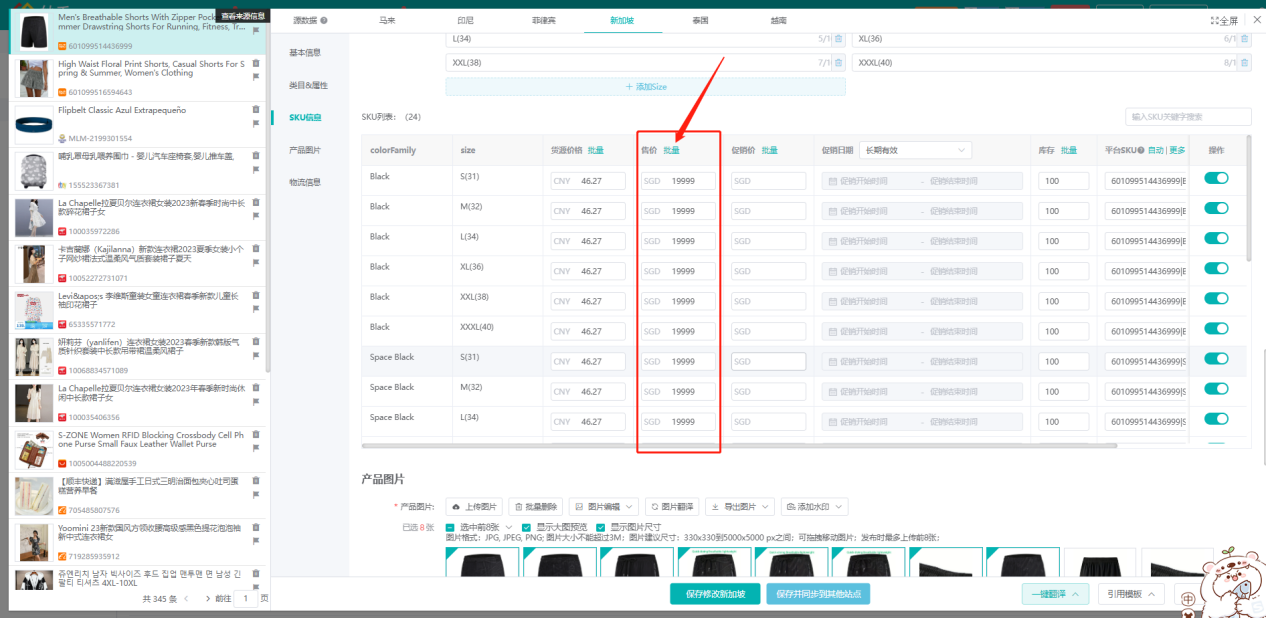Click trash icon for XXXL(40) size
This screenshot has width=1266, height=618.
1244,63
